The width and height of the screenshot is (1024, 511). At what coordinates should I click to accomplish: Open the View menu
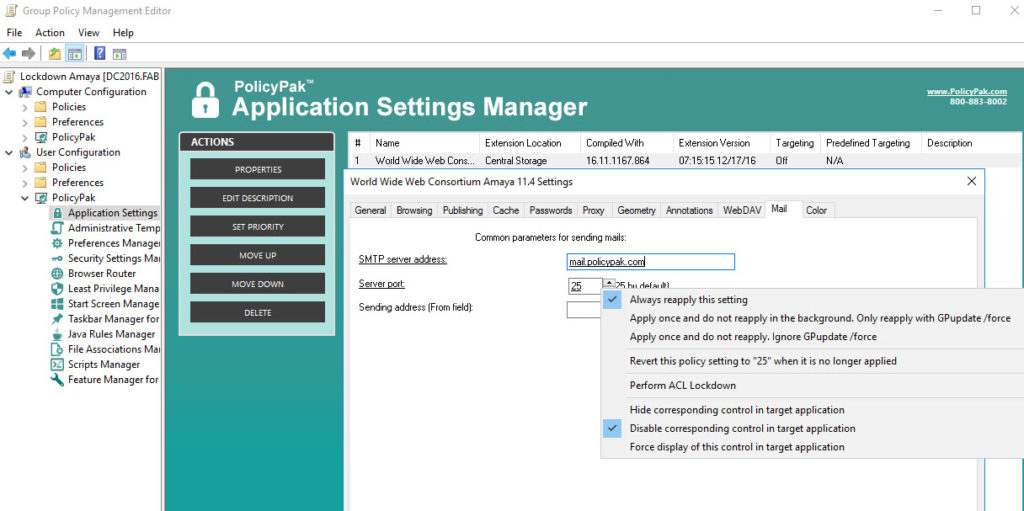click(88, 33)
